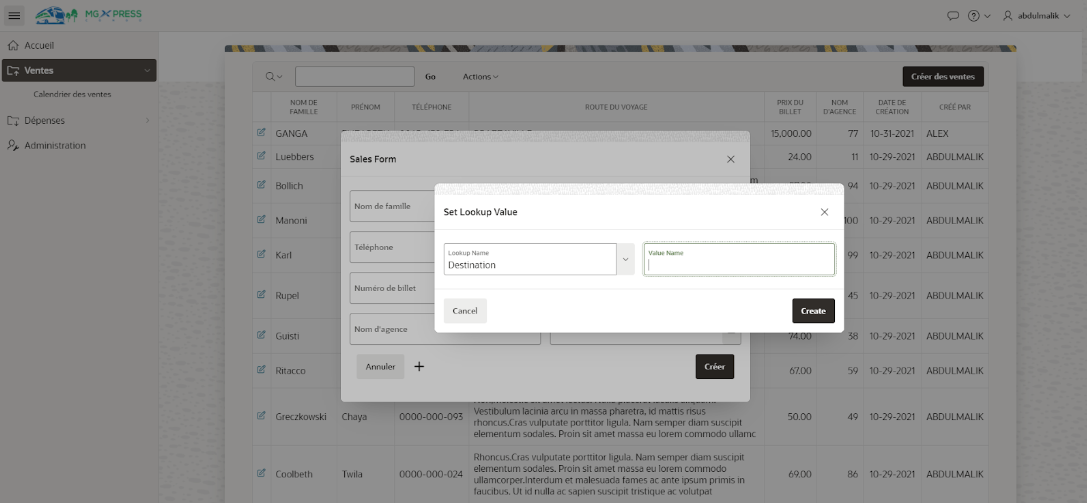Sort by Créé par column header

point(955,107)
